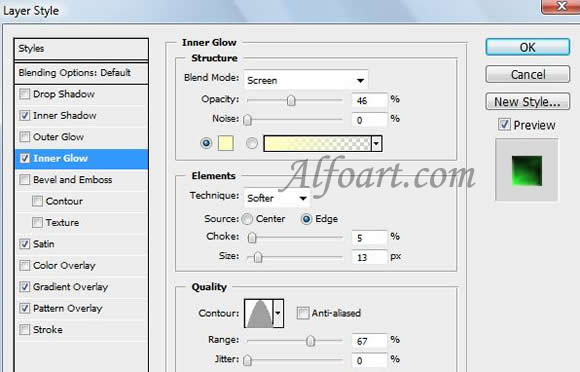Click the Size slider handle
This screenshot has height=372, width=580.
pyautogui.click(x=258, y=257)
